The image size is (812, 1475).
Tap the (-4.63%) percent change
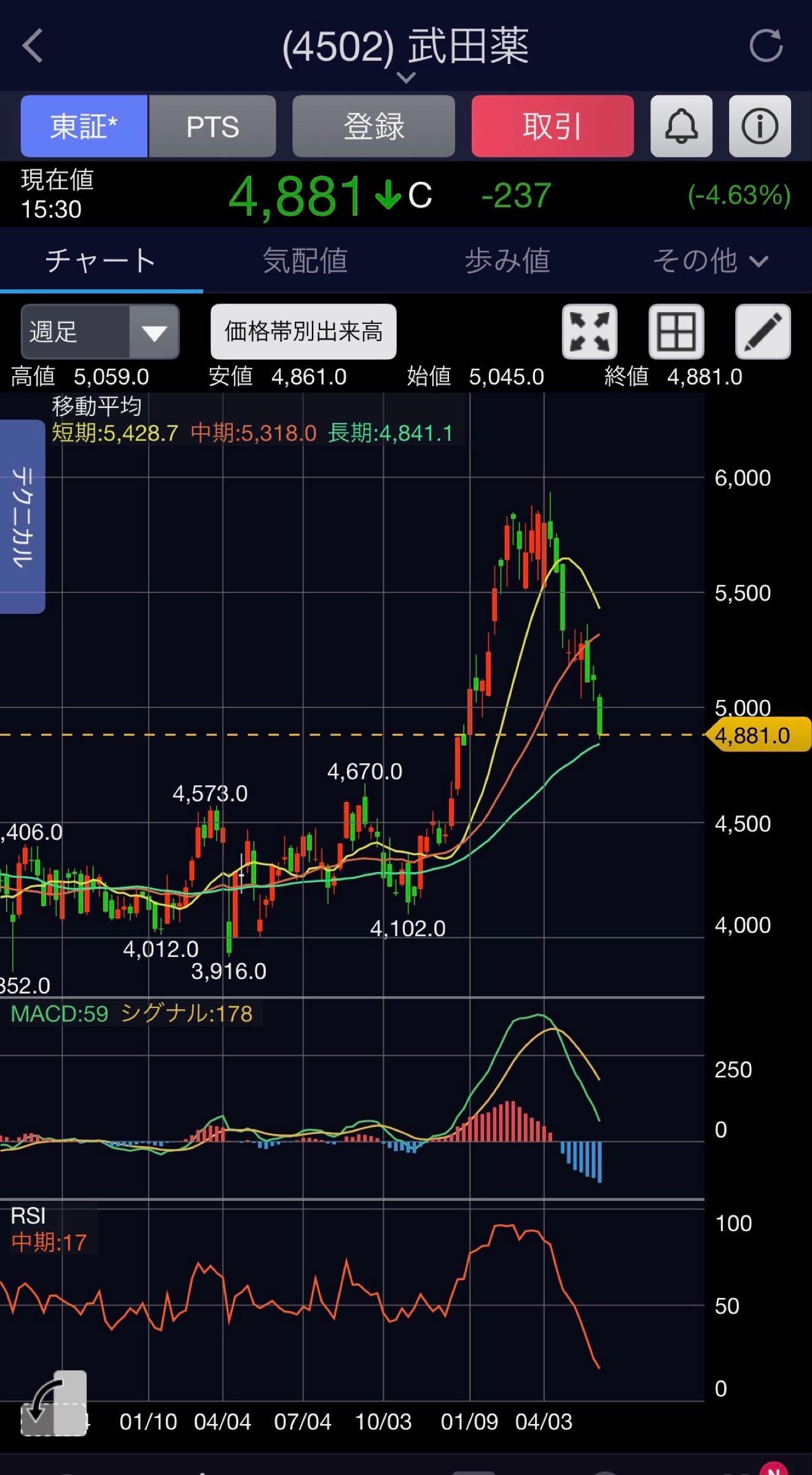pos(739,195)
